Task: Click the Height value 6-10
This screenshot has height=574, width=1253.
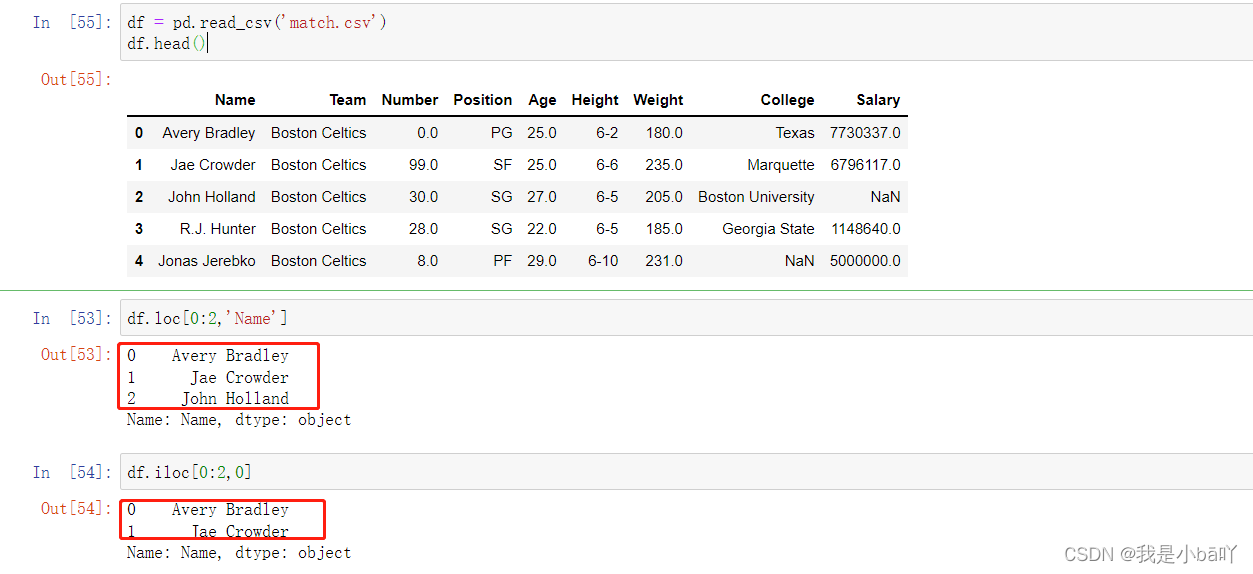Action: click(603, 261)
